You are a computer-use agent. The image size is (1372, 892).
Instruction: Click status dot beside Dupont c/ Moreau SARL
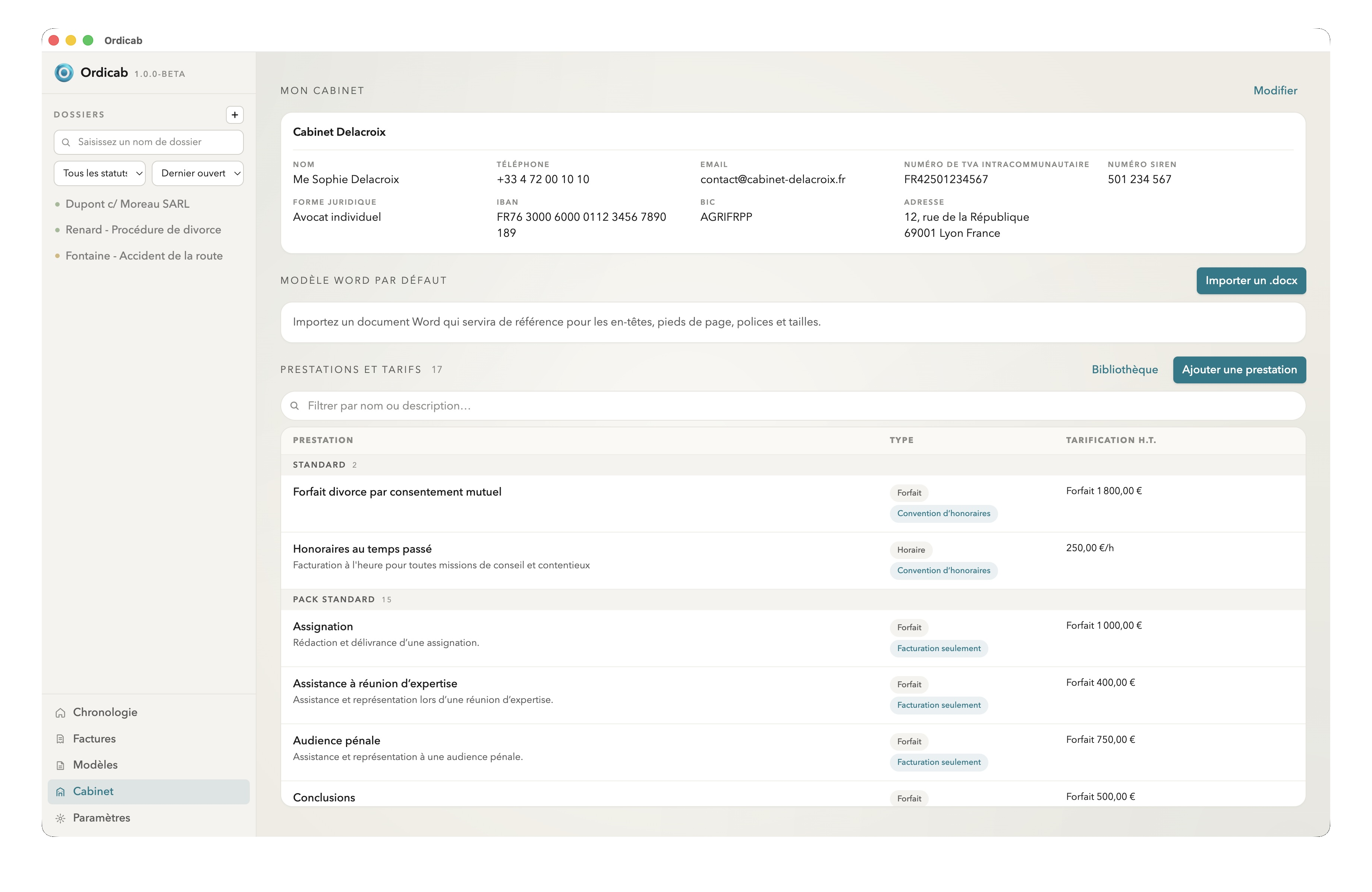(x=57, y=204)
